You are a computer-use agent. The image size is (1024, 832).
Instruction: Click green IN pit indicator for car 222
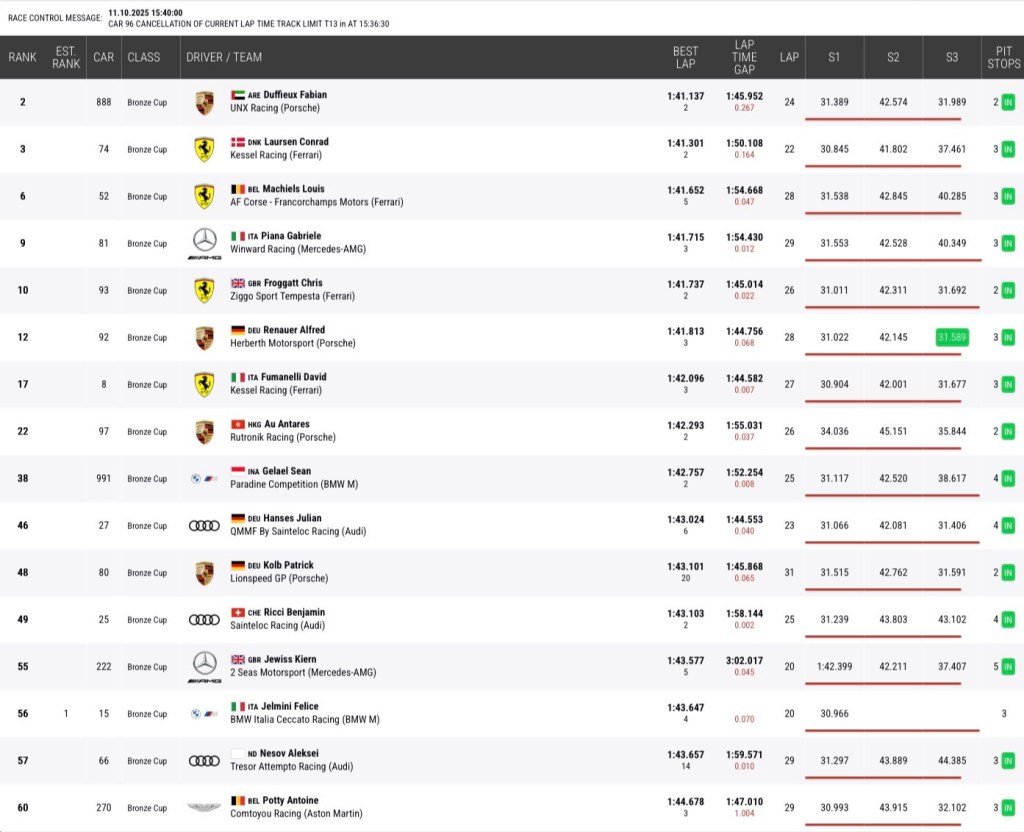pos(1008,667)
